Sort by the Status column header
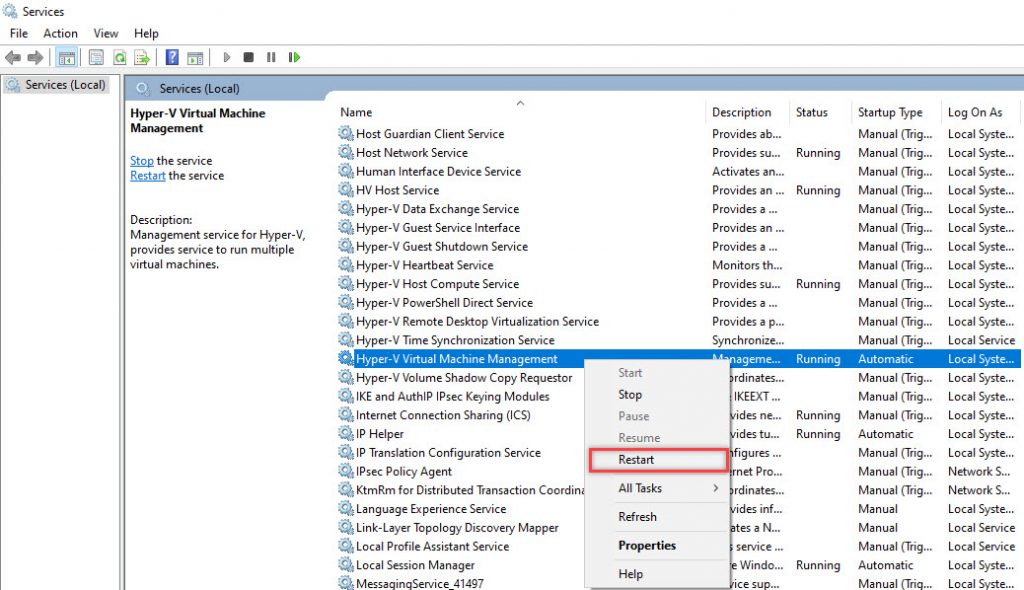Viewport: 1024px width, 590px height. pyautogui.click(x=820, y=112)
